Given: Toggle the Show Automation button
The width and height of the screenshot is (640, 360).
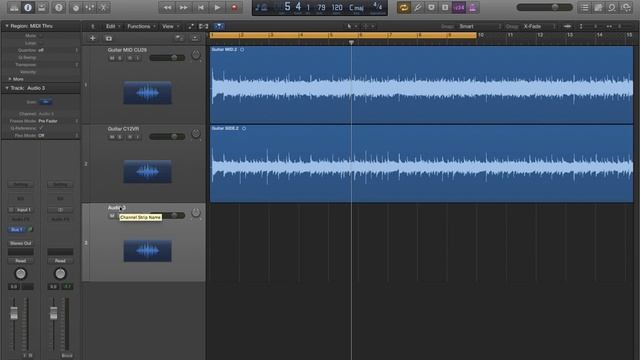Looking at the screenshot, I should (191, 26).
